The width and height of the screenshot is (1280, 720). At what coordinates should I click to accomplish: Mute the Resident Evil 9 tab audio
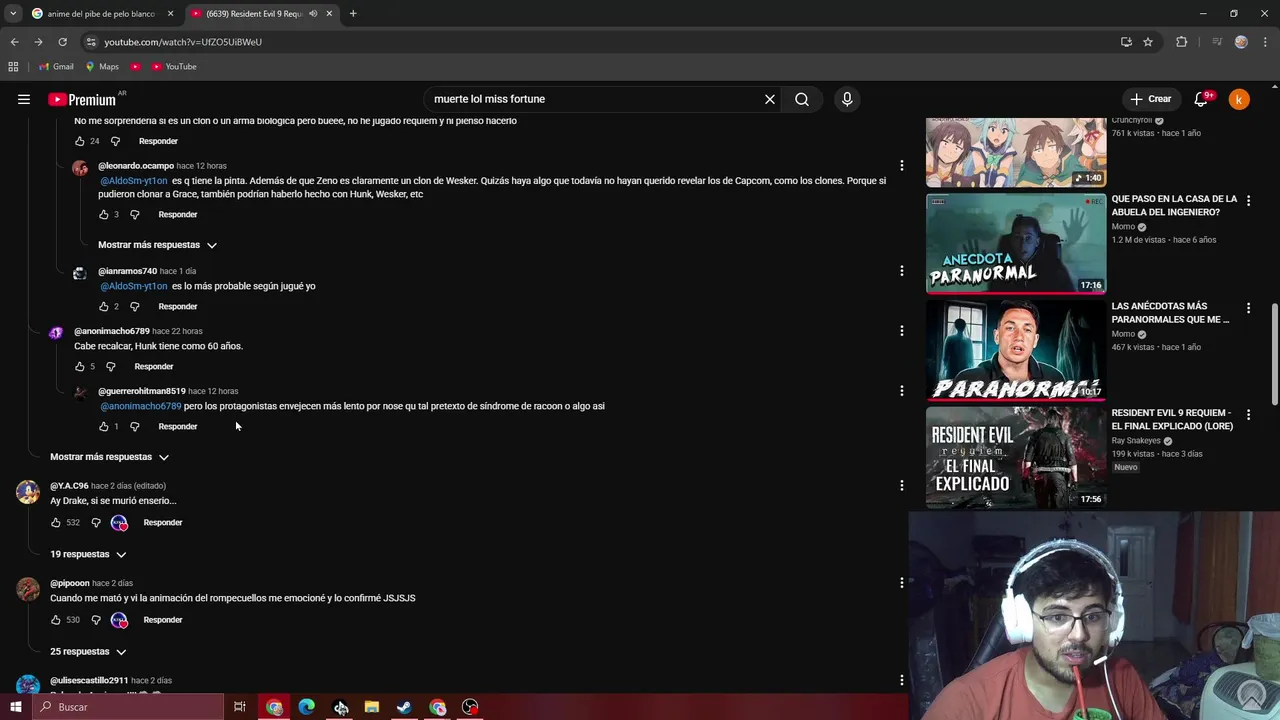point(313,14)
